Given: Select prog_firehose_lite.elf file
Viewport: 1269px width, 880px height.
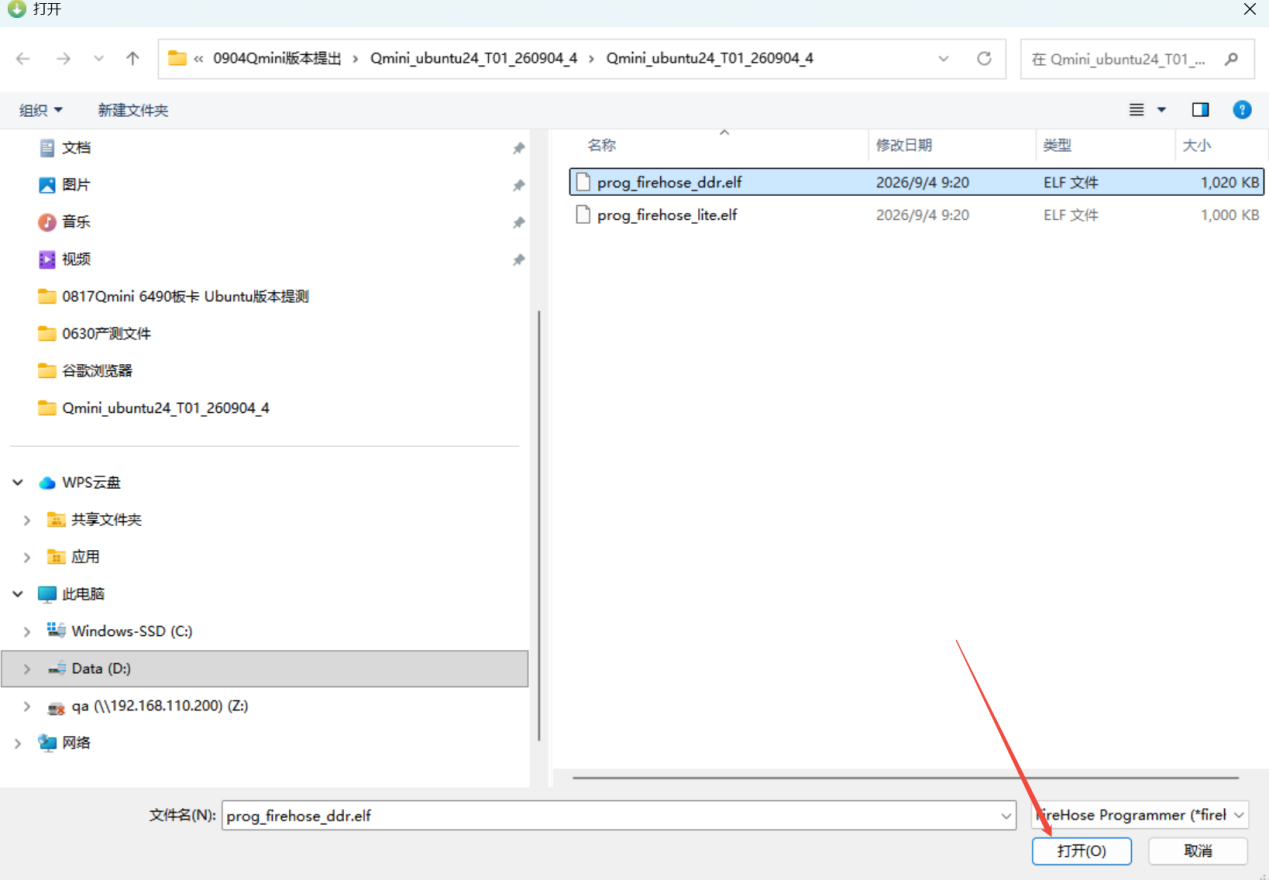Looking at the screenshot, I should [x=916, y=215].
